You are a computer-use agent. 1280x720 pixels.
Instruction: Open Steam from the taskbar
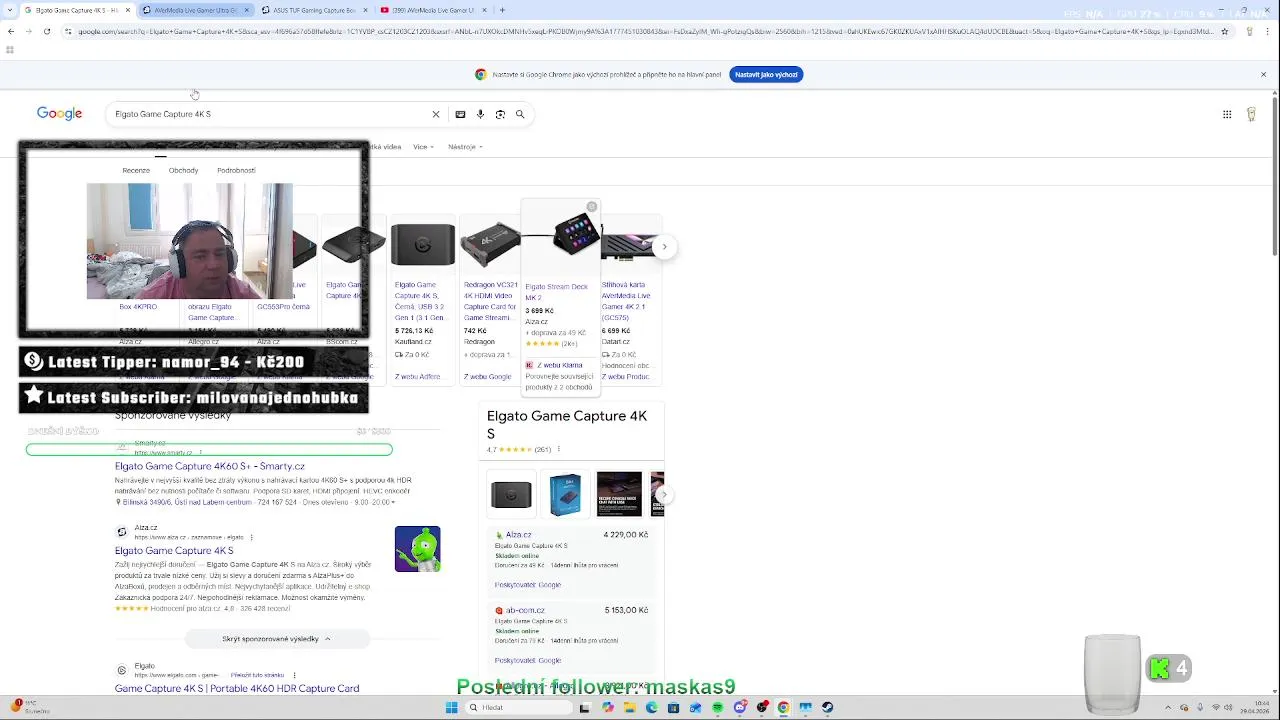click(827, 707)
